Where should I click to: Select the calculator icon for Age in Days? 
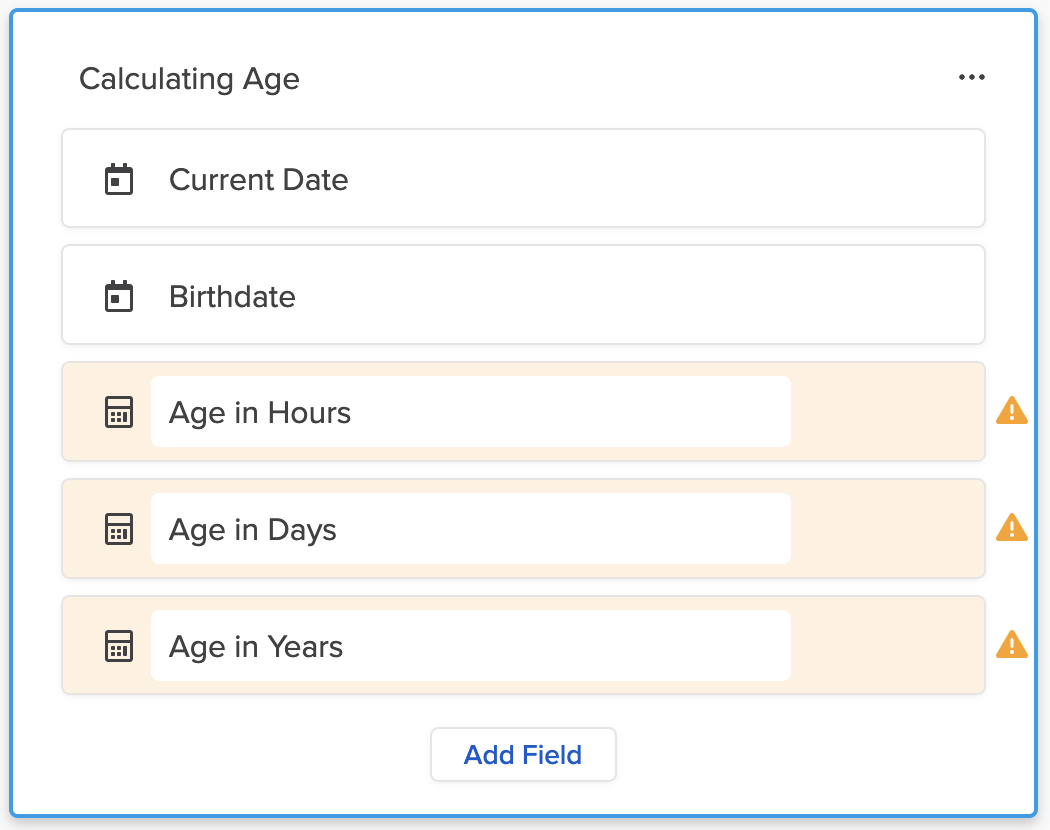tap(119, 529)
